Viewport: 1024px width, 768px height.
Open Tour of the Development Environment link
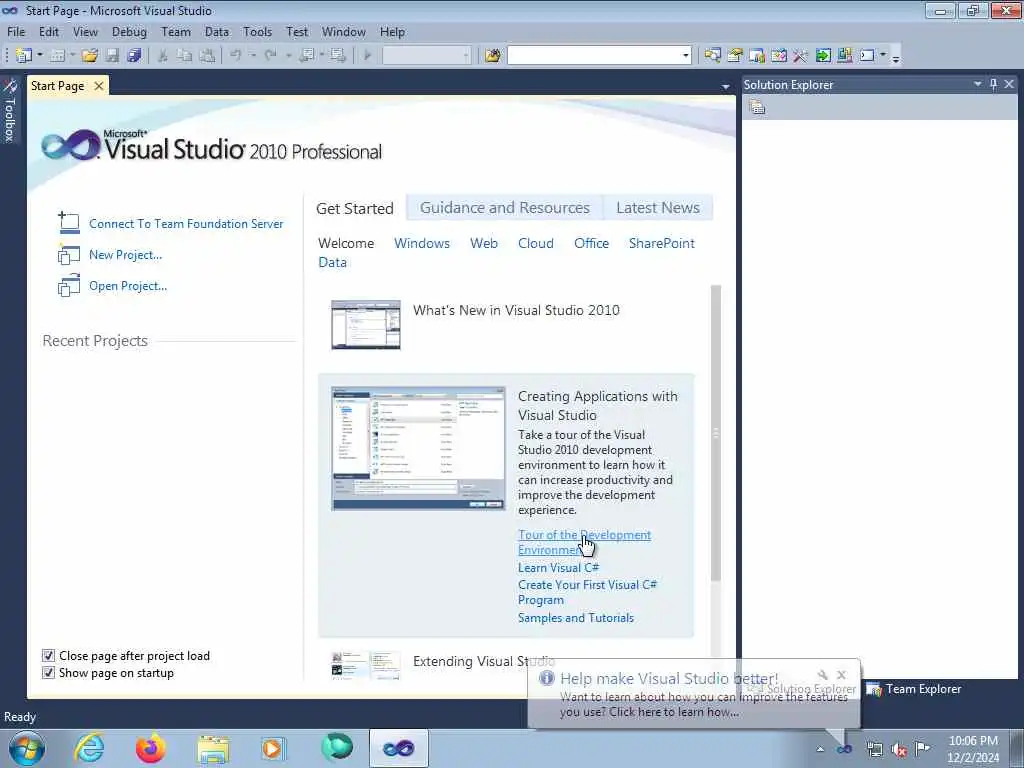[584, 542]
